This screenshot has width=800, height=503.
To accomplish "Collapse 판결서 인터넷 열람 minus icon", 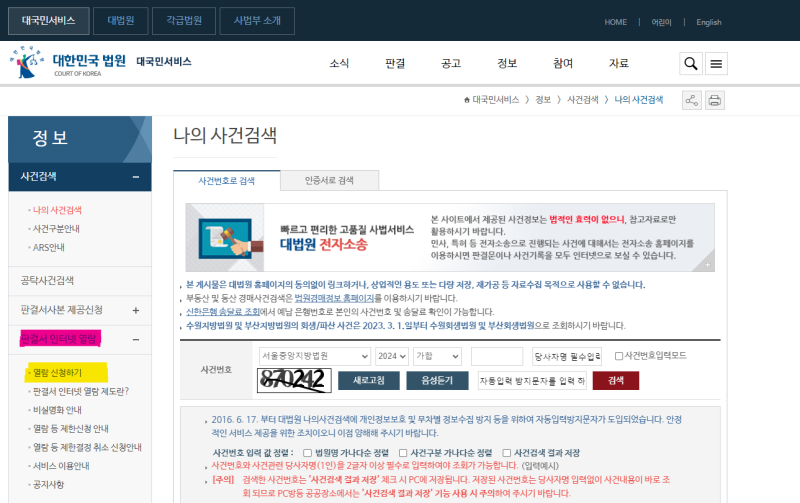I will coord(136,340).
